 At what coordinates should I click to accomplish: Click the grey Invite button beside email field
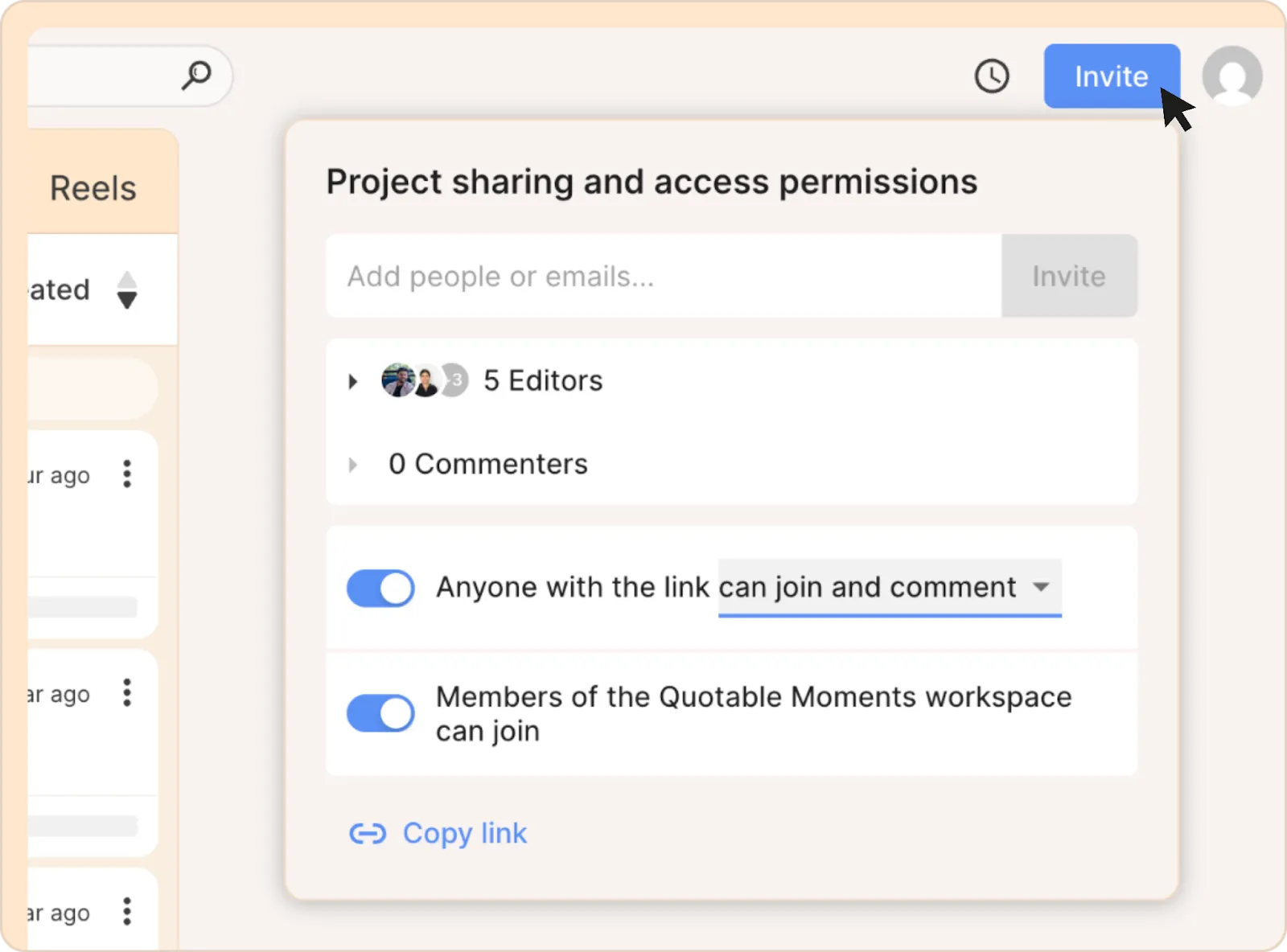[1068, 277]
